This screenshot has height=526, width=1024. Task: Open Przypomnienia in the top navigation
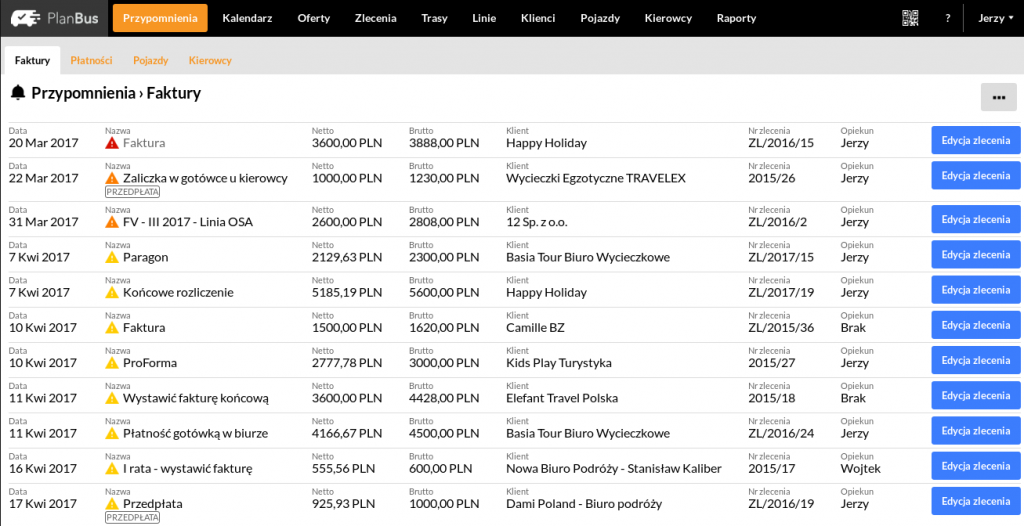click(160, 18)
